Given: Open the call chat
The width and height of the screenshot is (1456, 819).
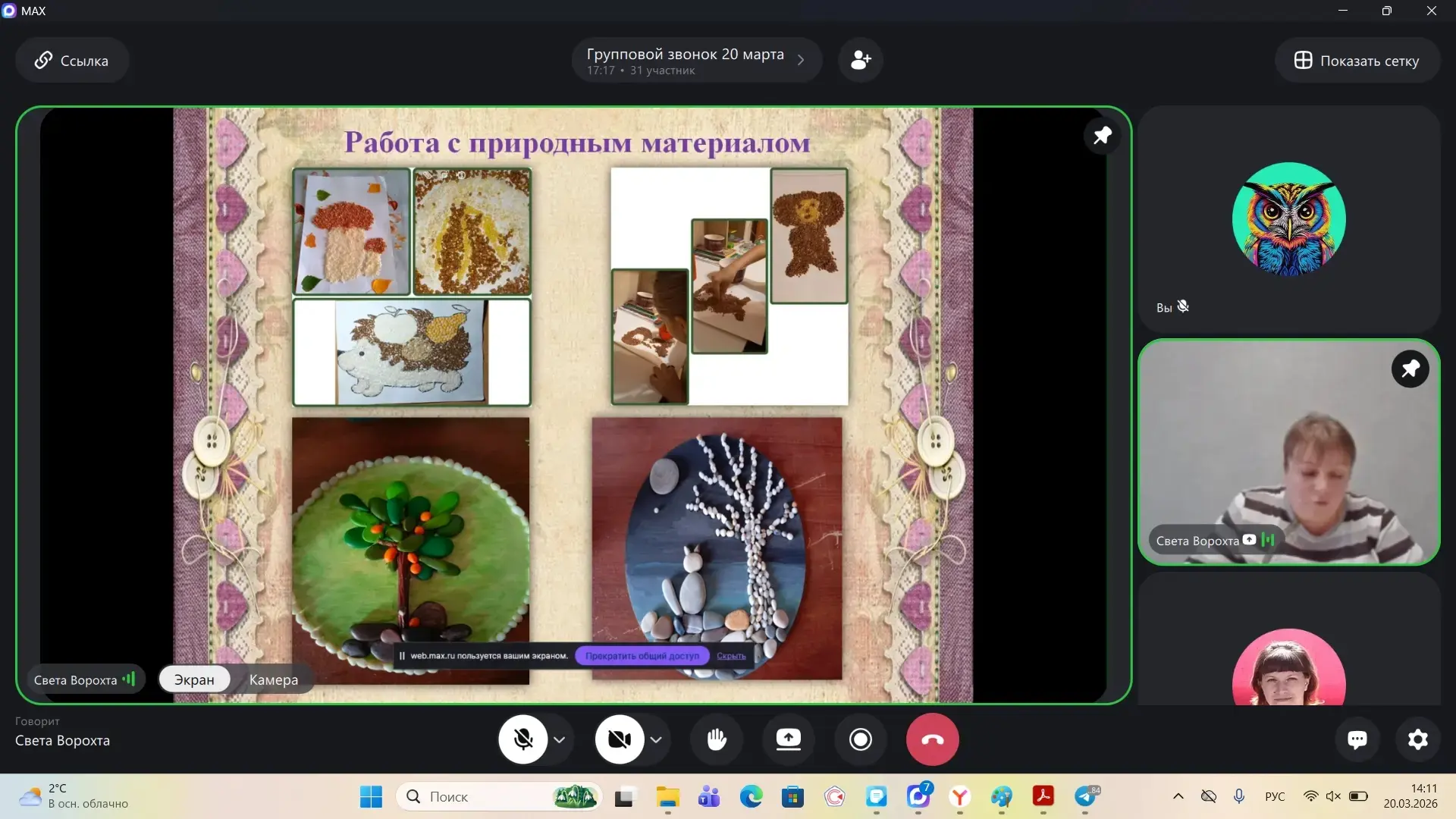Looking at the screenshot, I should [1357, 739].
